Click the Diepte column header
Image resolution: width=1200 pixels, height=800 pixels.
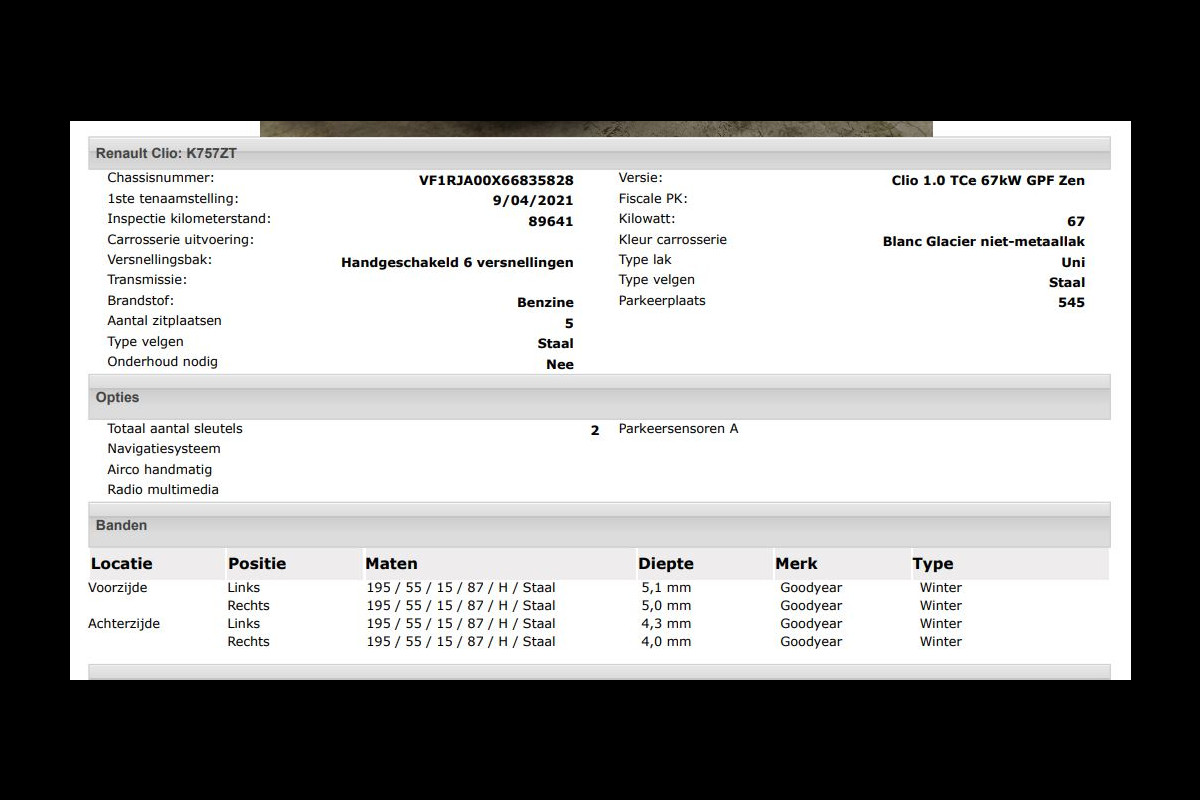[x=666, y=564]
